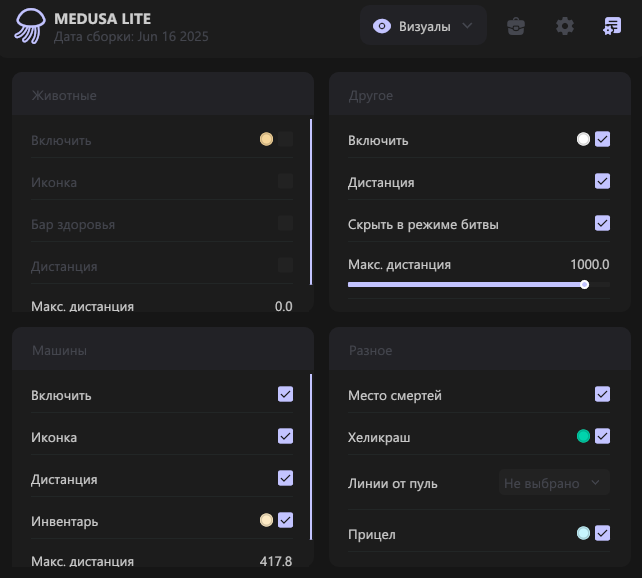Viewport: 642px width, 578px height.
Task: Open the white color swatch in Другое
Action: tap(583, 140)
